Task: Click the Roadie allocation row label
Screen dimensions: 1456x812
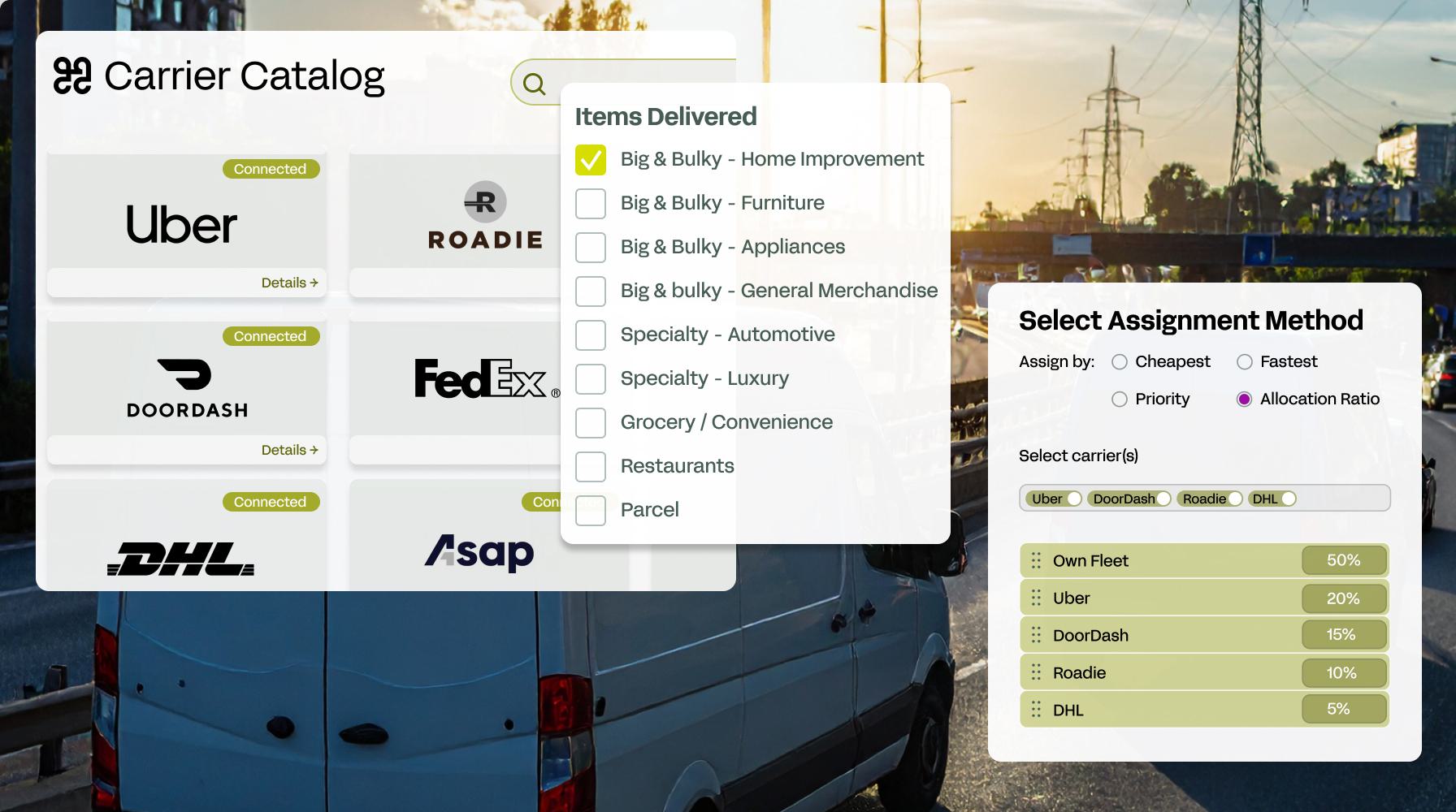Action: coord(1079,672)
